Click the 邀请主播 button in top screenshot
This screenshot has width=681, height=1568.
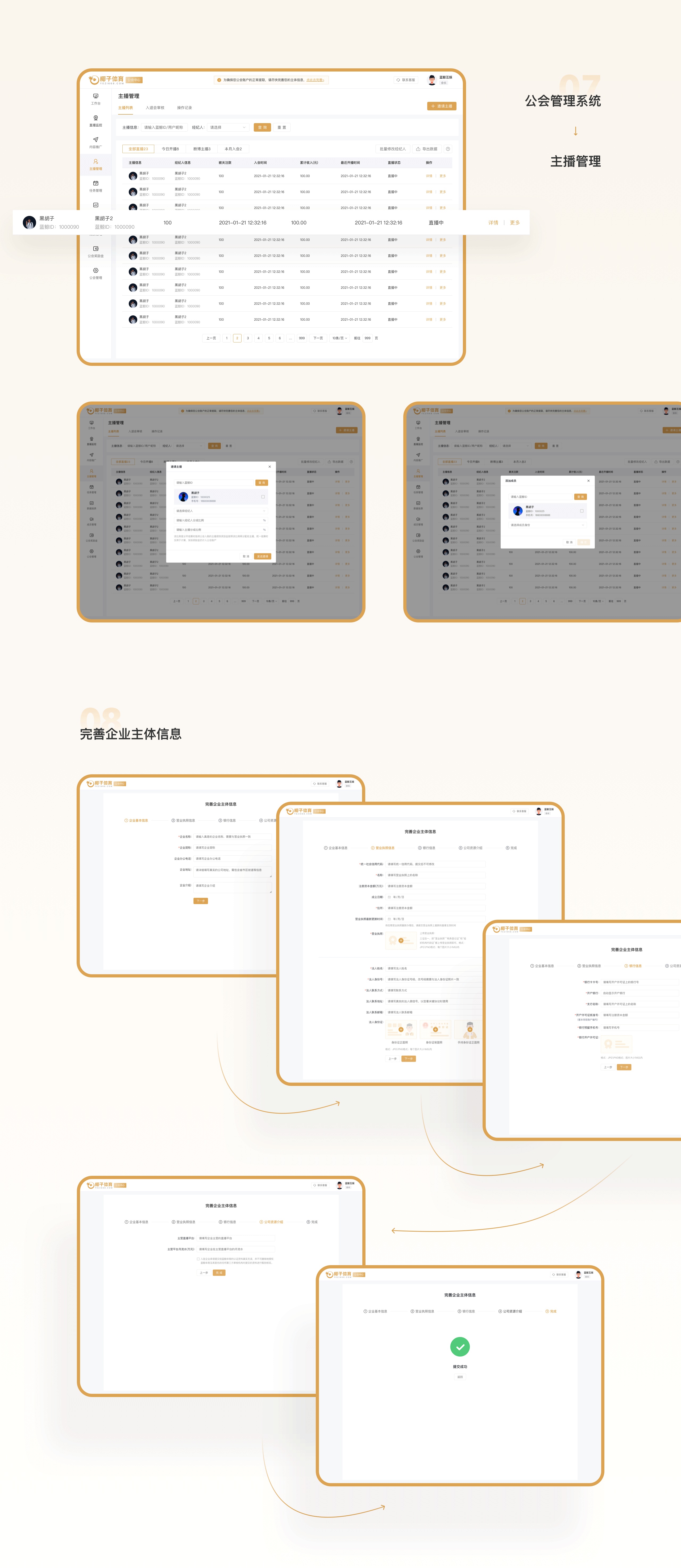442,106
